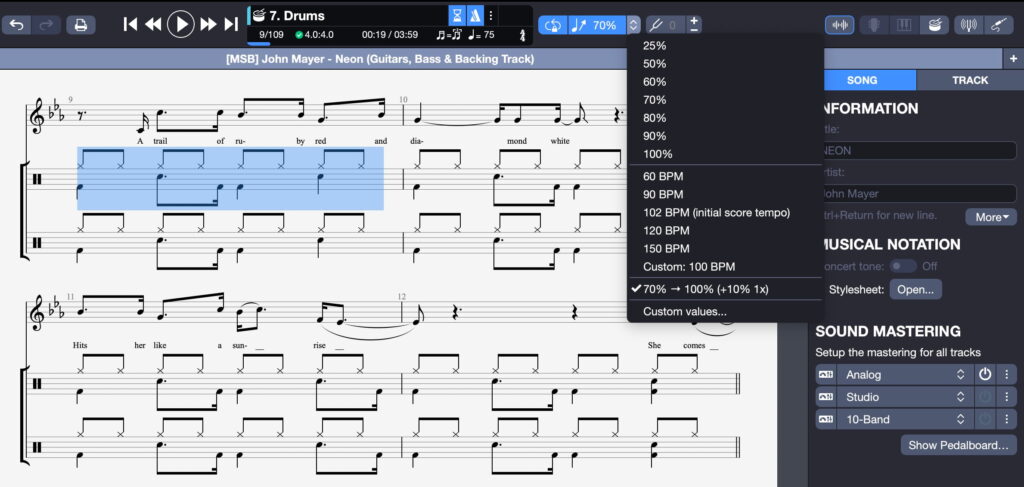1024x487 pixels.
Task: Open Custom values... entry
Action: point(725,311)
